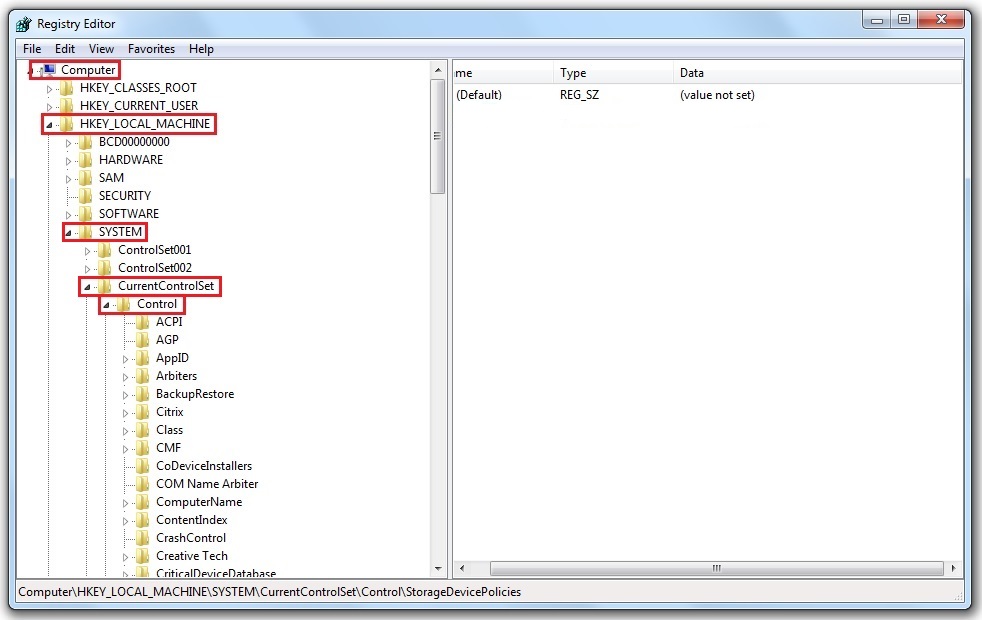Expand the HKEY_CLASSES_ROOT key
Screen dimensions: 982x620
click(x=49, y=89)
